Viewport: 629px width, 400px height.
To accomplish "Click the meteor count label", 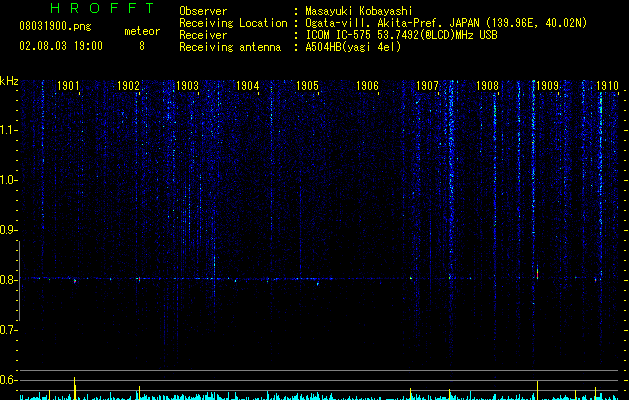I will 142,31.
